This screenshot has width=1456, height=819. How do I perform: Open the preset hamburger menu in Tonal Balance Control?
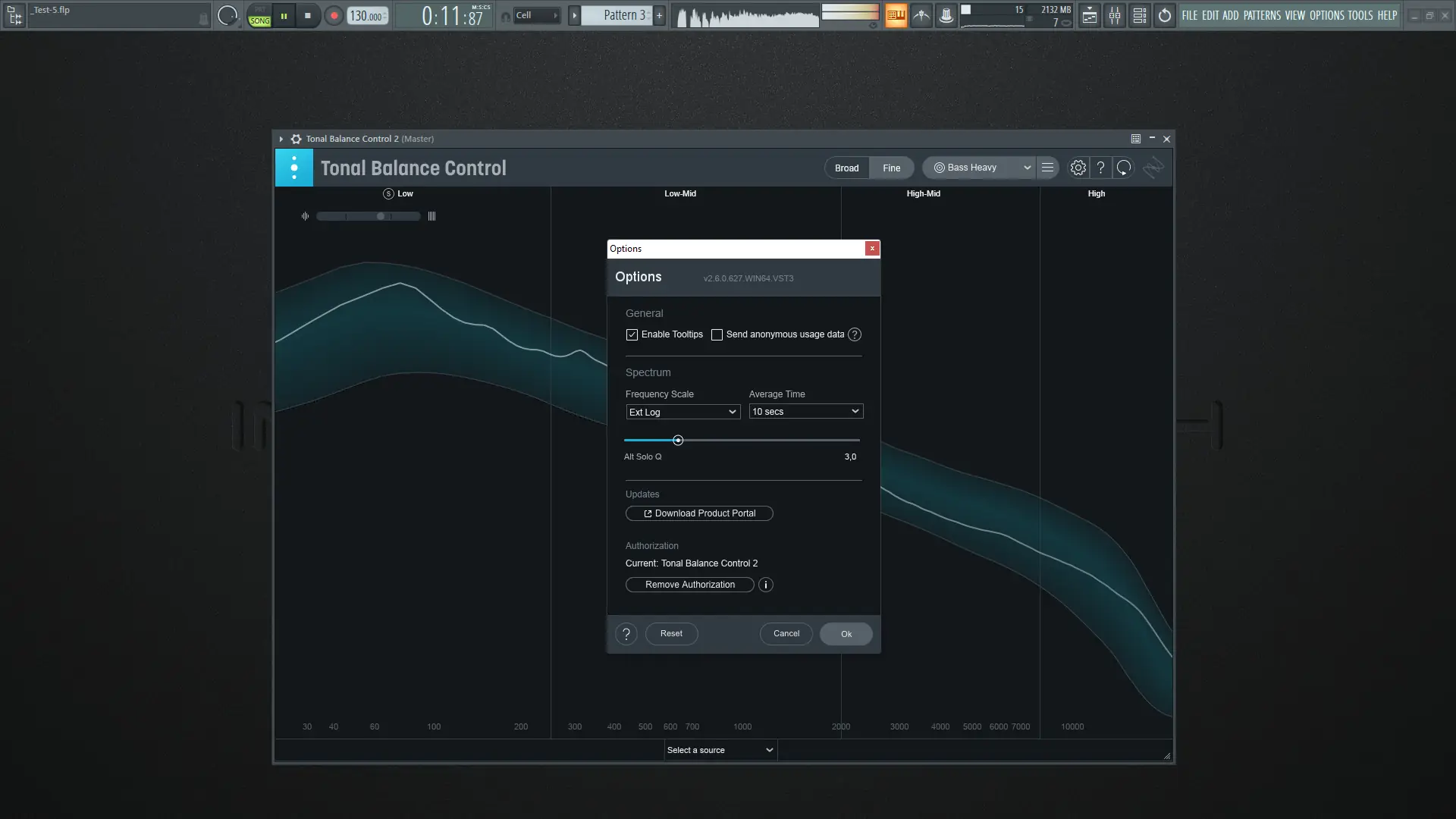coord(1048,168)
